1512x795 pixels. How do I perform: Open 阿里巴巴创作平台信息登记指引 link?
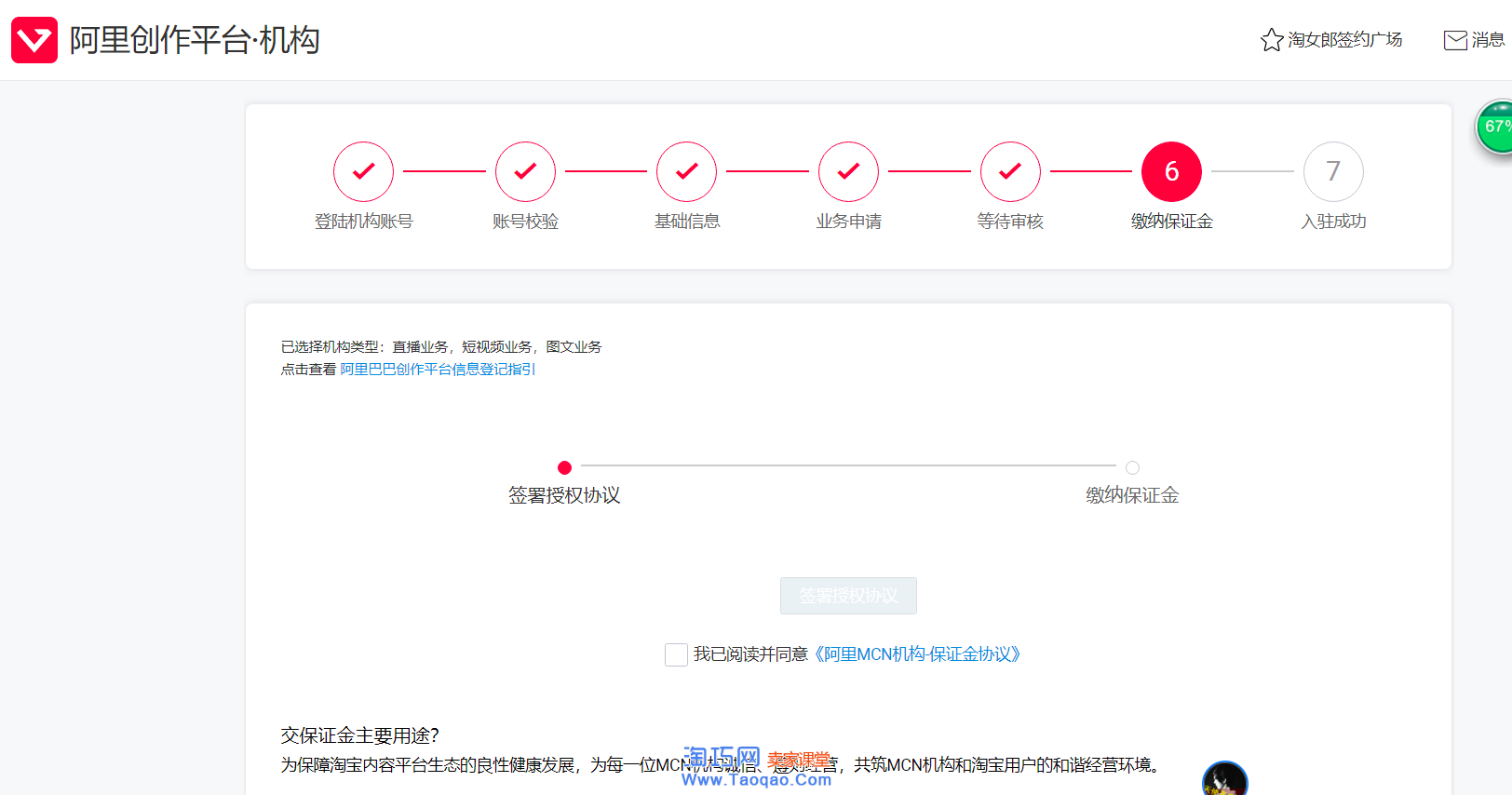438,370
